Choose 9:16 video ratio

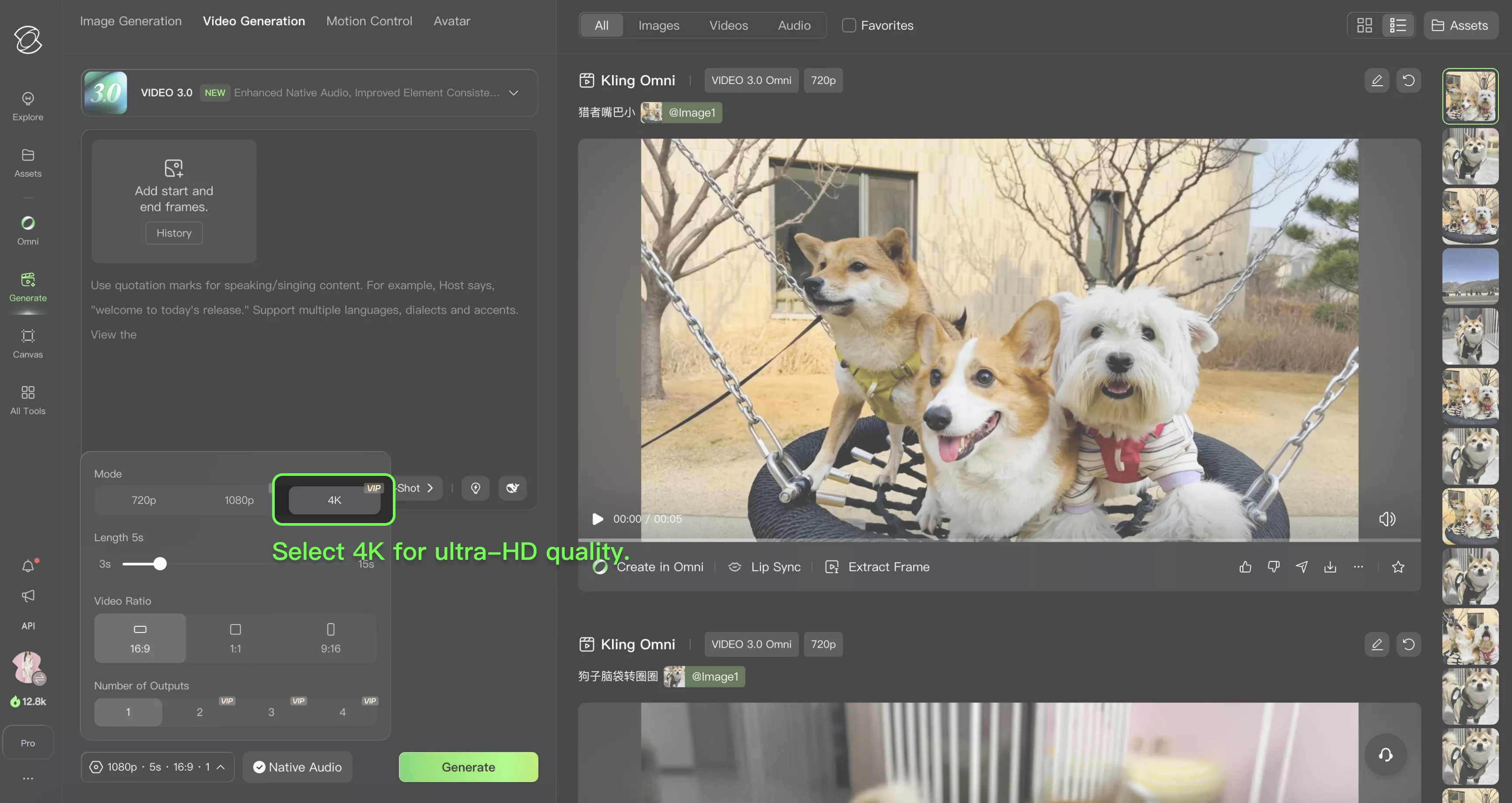click(x=330, y=638)
